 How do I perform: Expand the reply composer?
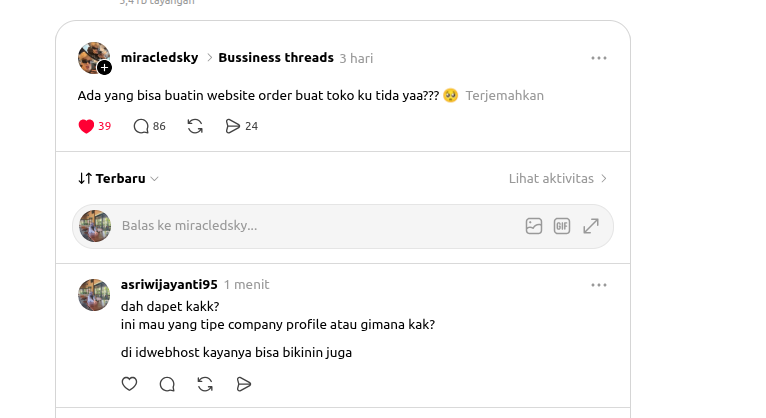tap(591, 226)
